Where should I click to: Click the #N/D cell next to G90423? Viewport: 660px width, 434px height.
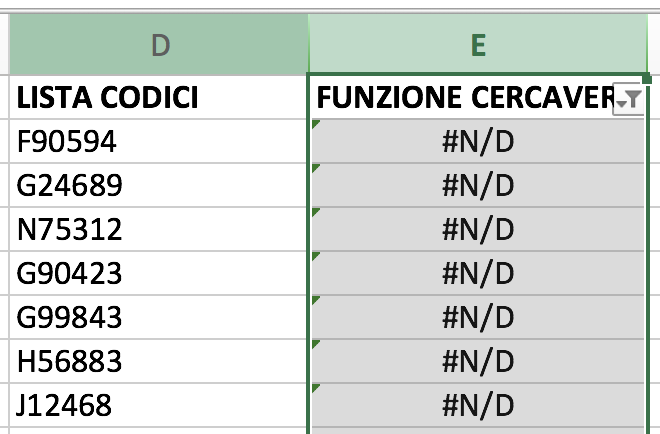click(478, 273)
